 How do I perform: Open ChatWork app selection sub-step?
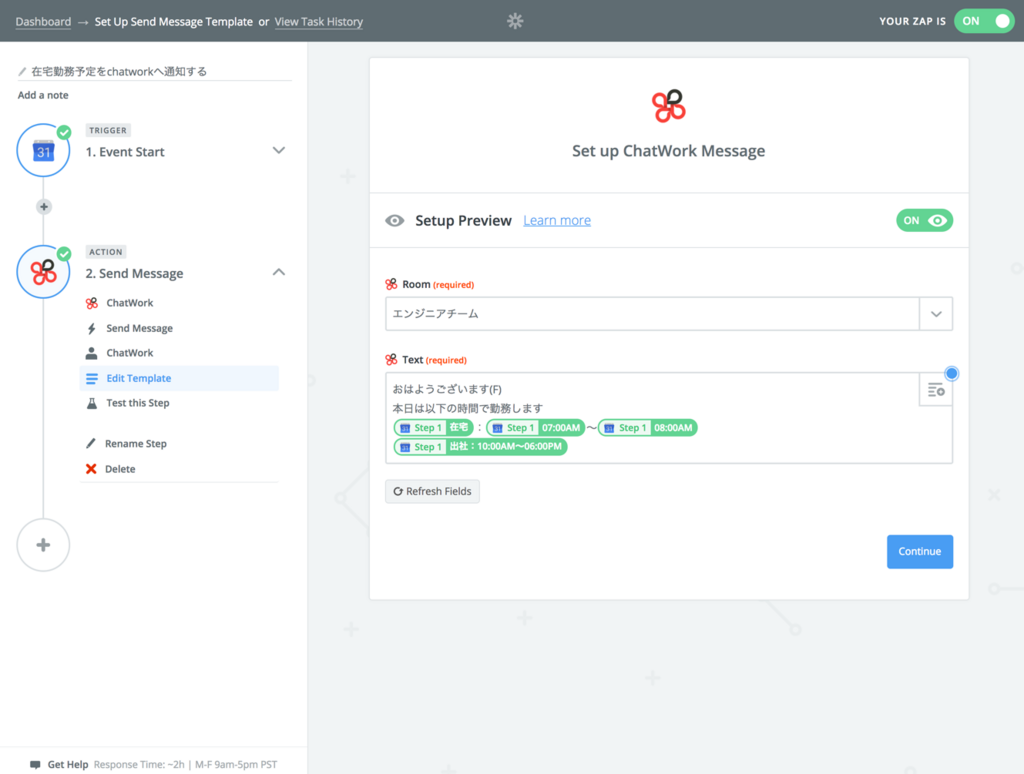coord(129,303)
